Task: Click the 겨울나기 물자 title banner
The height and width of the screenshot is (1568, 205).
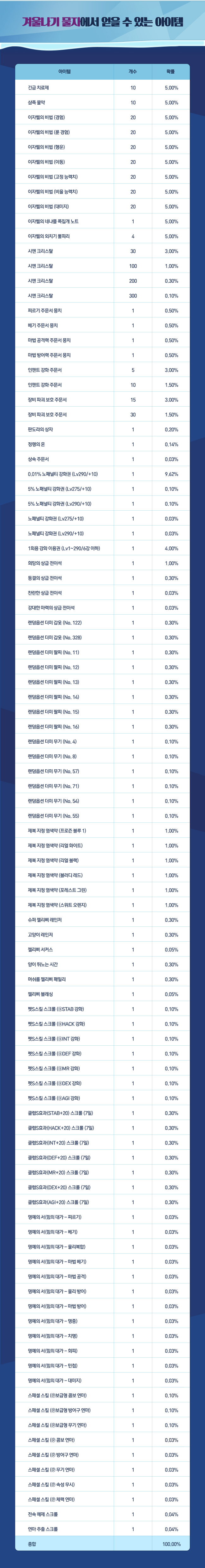Action: 102,22
